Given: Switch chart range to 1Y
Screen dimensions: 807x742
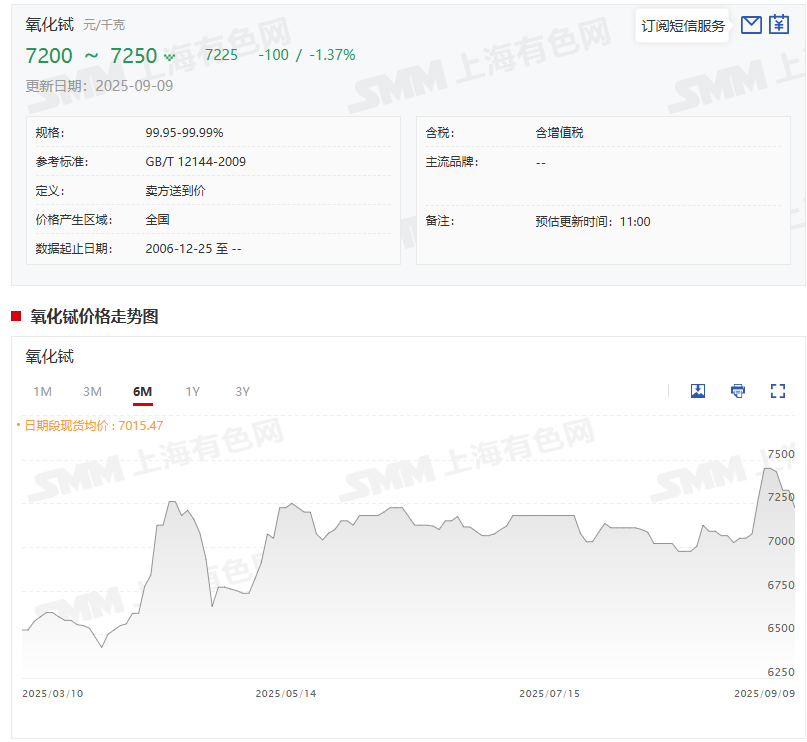Looking at the screenshot, I should click(x=192, y=392).
